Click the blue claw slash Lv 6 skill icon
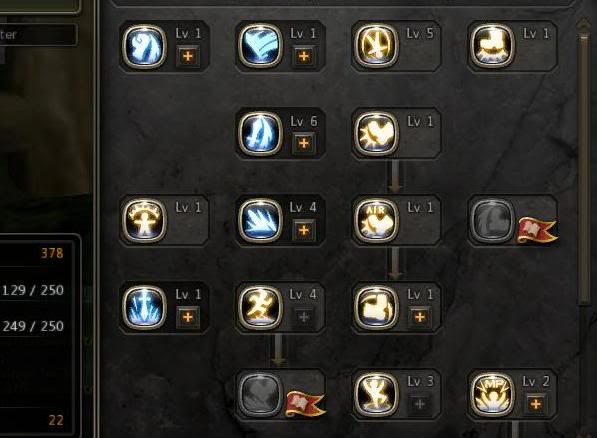 point(260,133)
